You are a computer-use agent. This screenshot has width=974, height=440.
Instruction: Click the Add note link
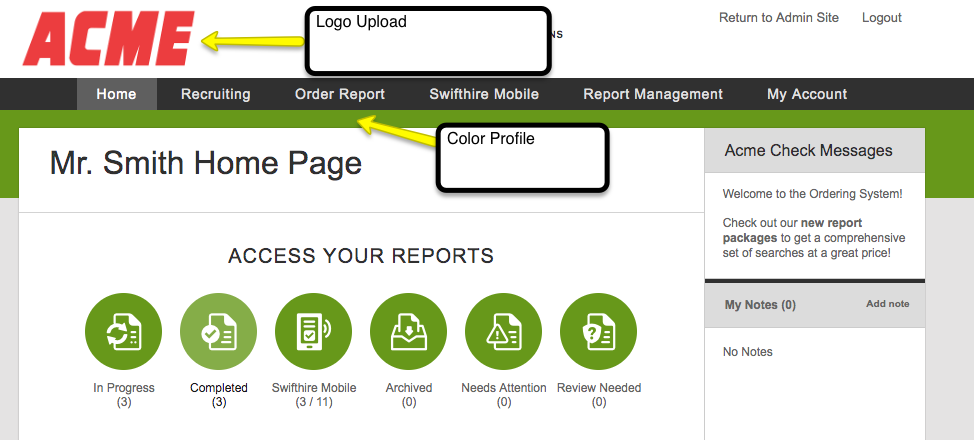(888, 304)
